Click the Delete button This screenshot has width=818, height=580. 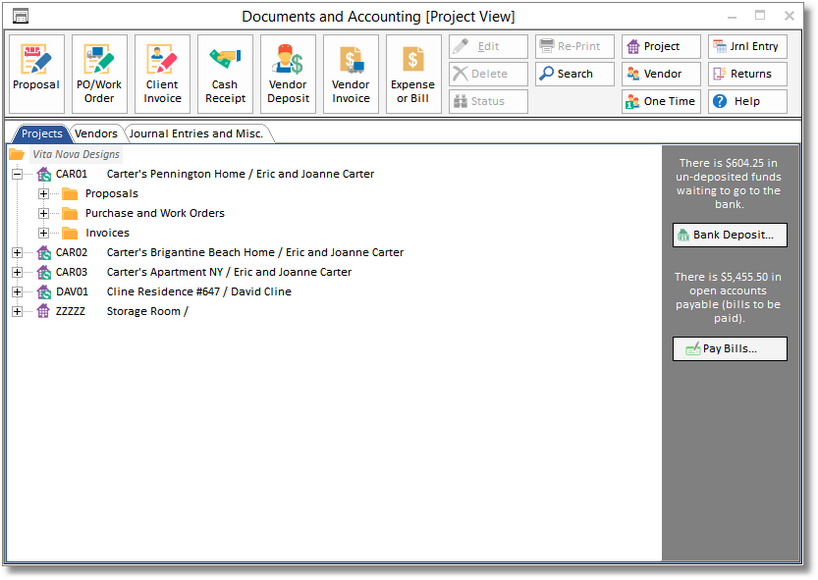[488, 74]
